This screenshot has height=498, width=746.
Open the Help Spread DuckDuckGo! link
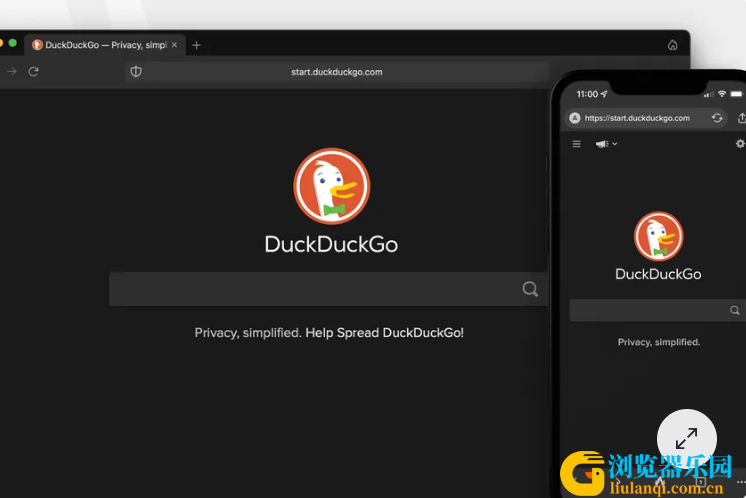tap(384, 332)
